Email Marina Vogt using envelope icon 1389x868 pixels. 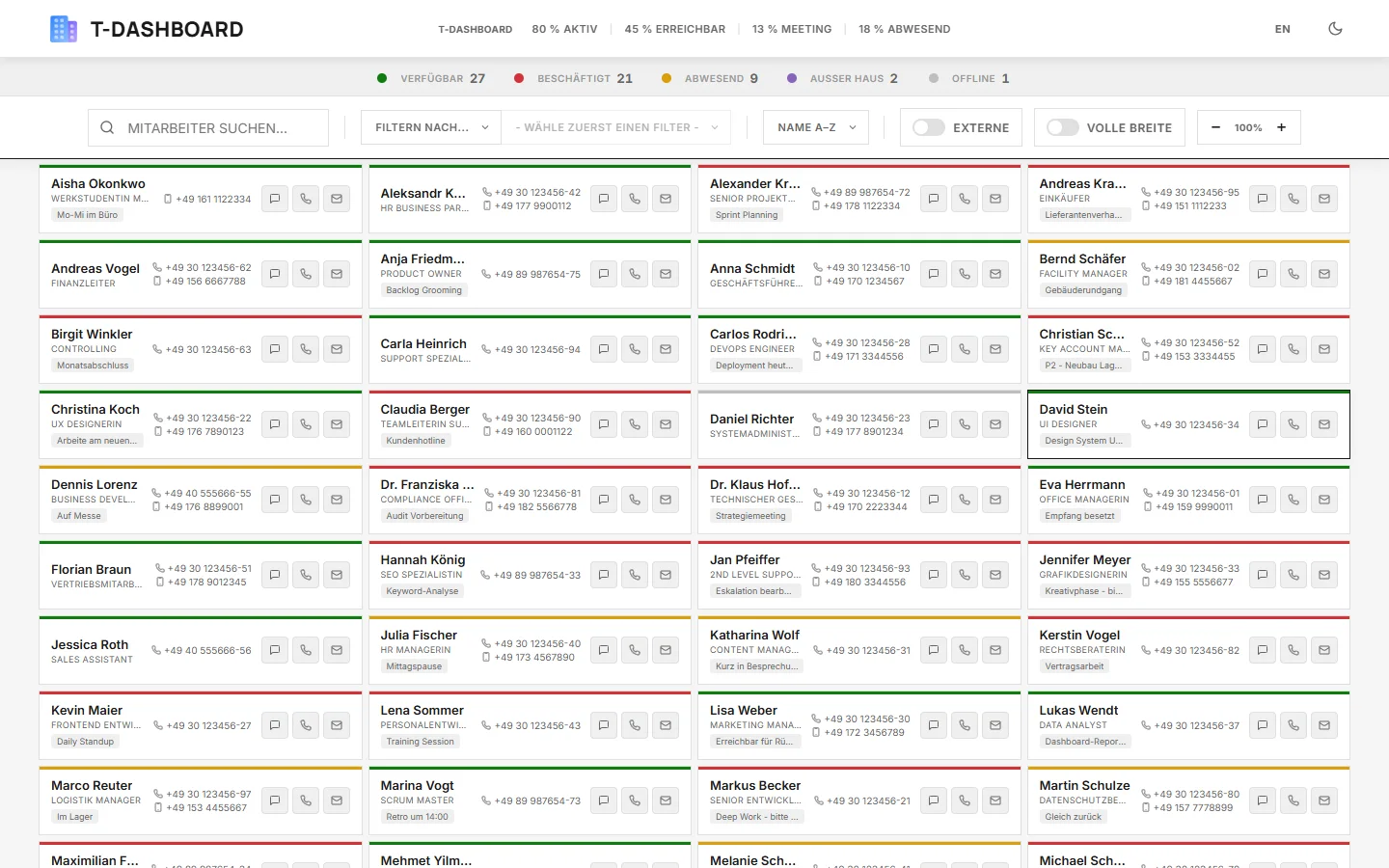(x=666, y=800)
